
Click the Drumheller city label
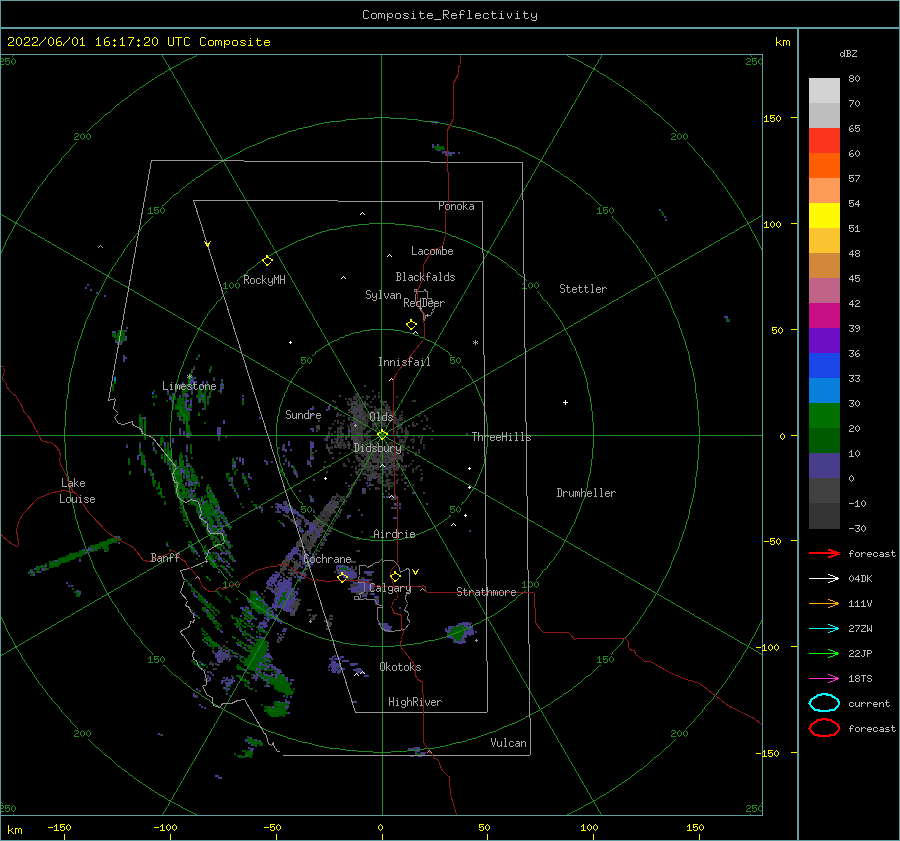(x=586, y=493)
